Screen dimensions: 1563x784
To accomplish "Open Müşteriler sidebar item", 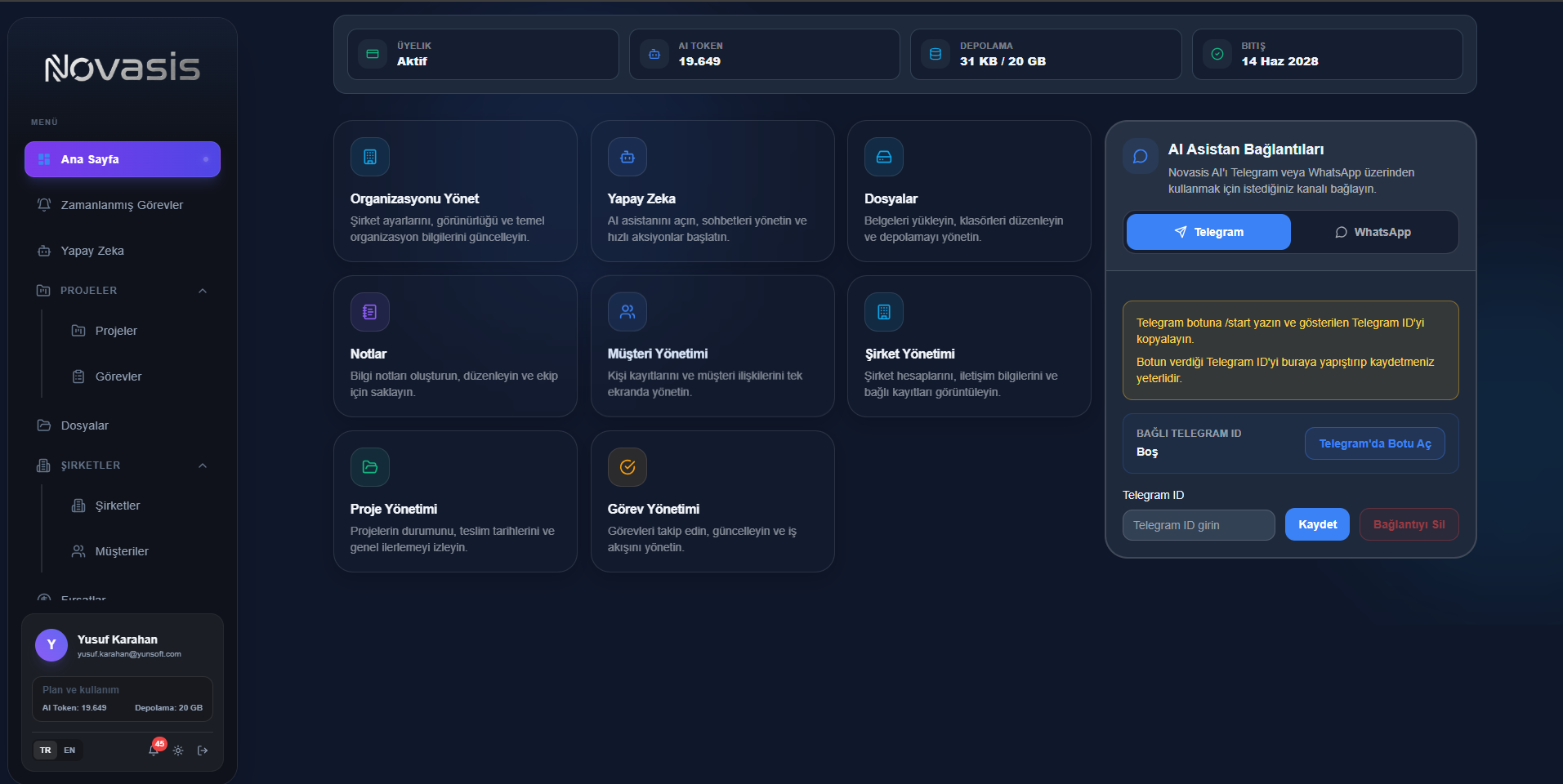I will (x=139, y=551).
